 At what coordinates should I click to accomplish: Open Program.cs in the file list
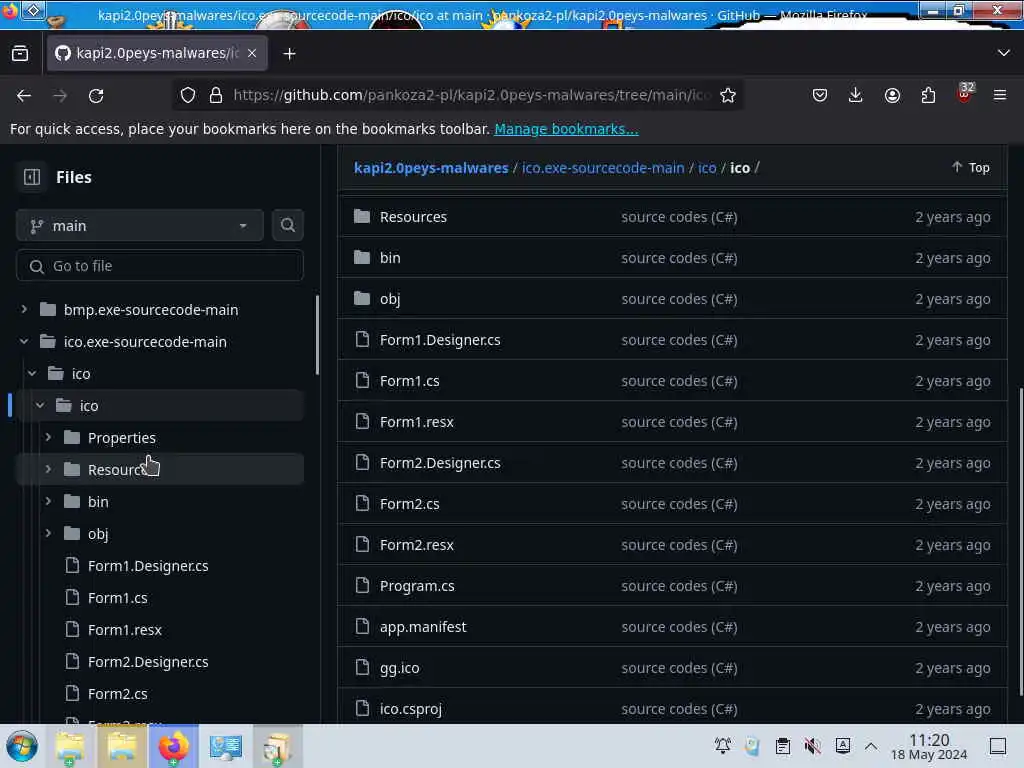pyautogui.click(x=417, y=586)
